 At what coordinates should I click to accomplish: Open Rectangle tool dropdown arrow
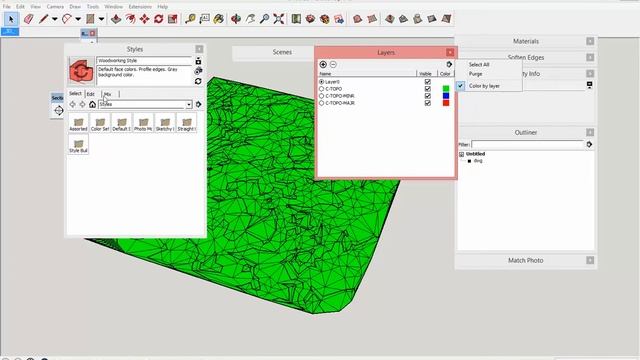(x=102, y=19)
